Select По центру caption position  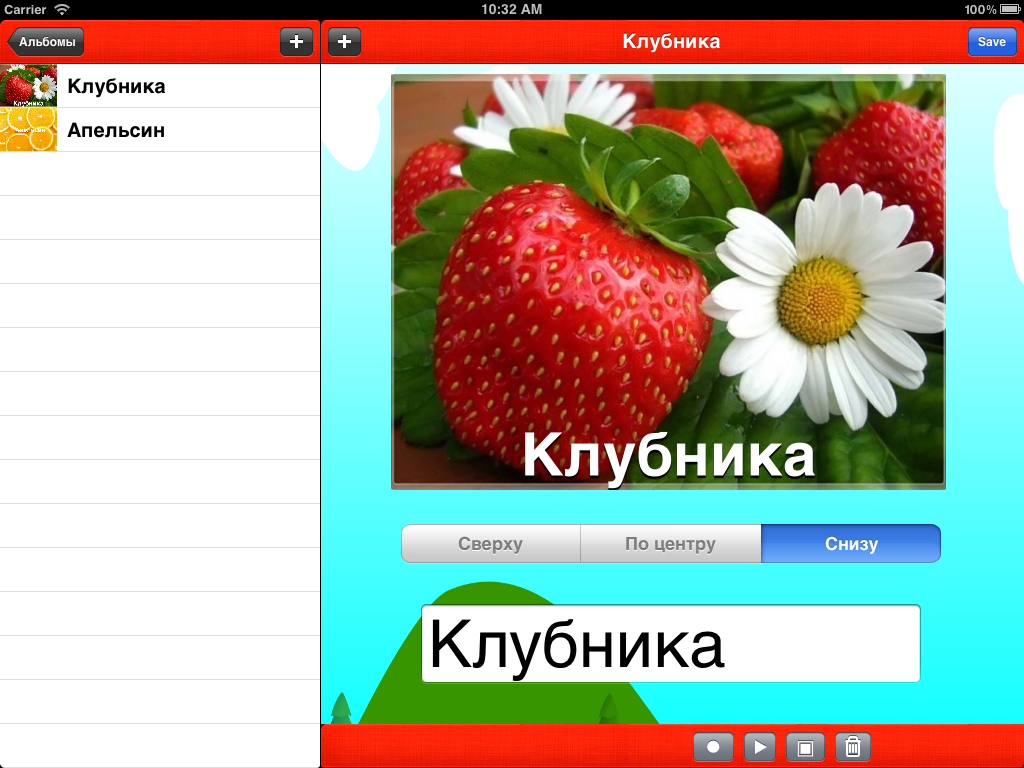point(670,544)
